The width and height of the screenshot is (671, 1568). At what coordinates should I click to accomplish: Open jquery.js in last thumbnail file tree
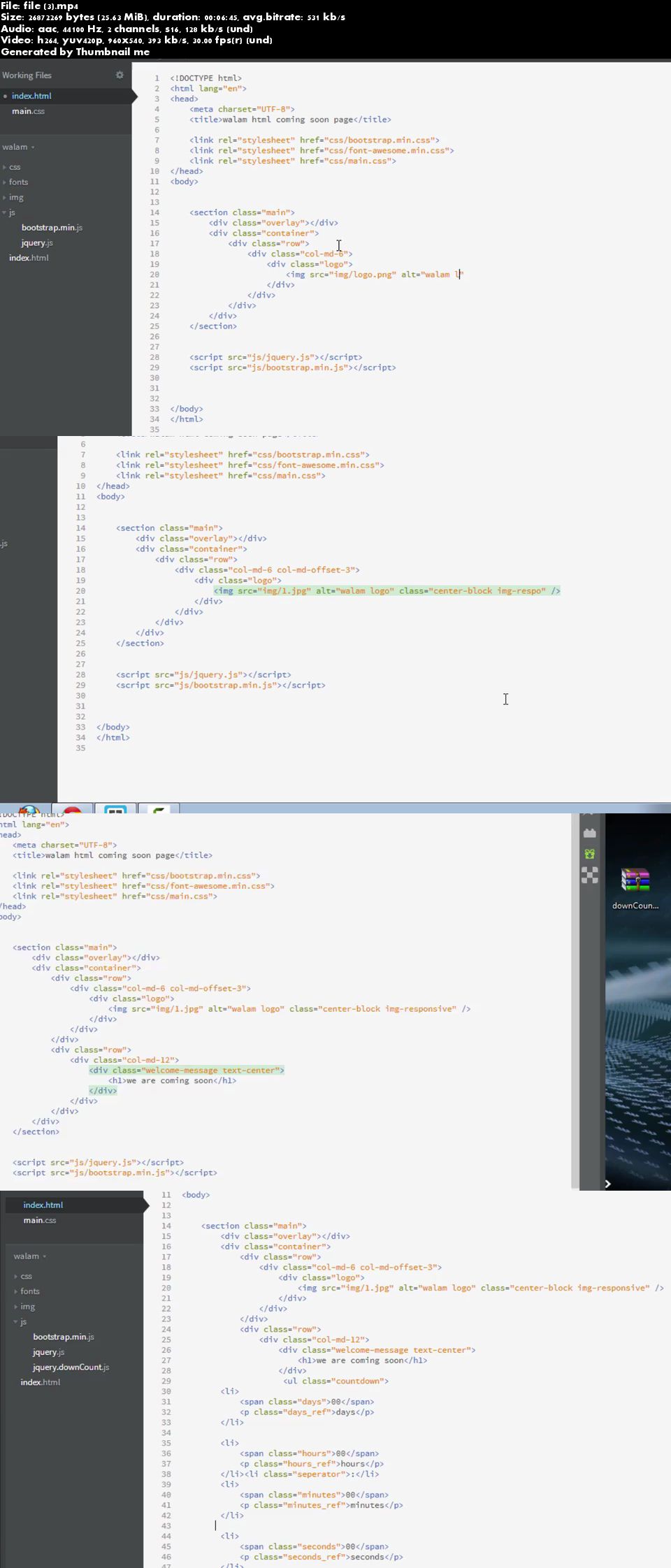48,1352
